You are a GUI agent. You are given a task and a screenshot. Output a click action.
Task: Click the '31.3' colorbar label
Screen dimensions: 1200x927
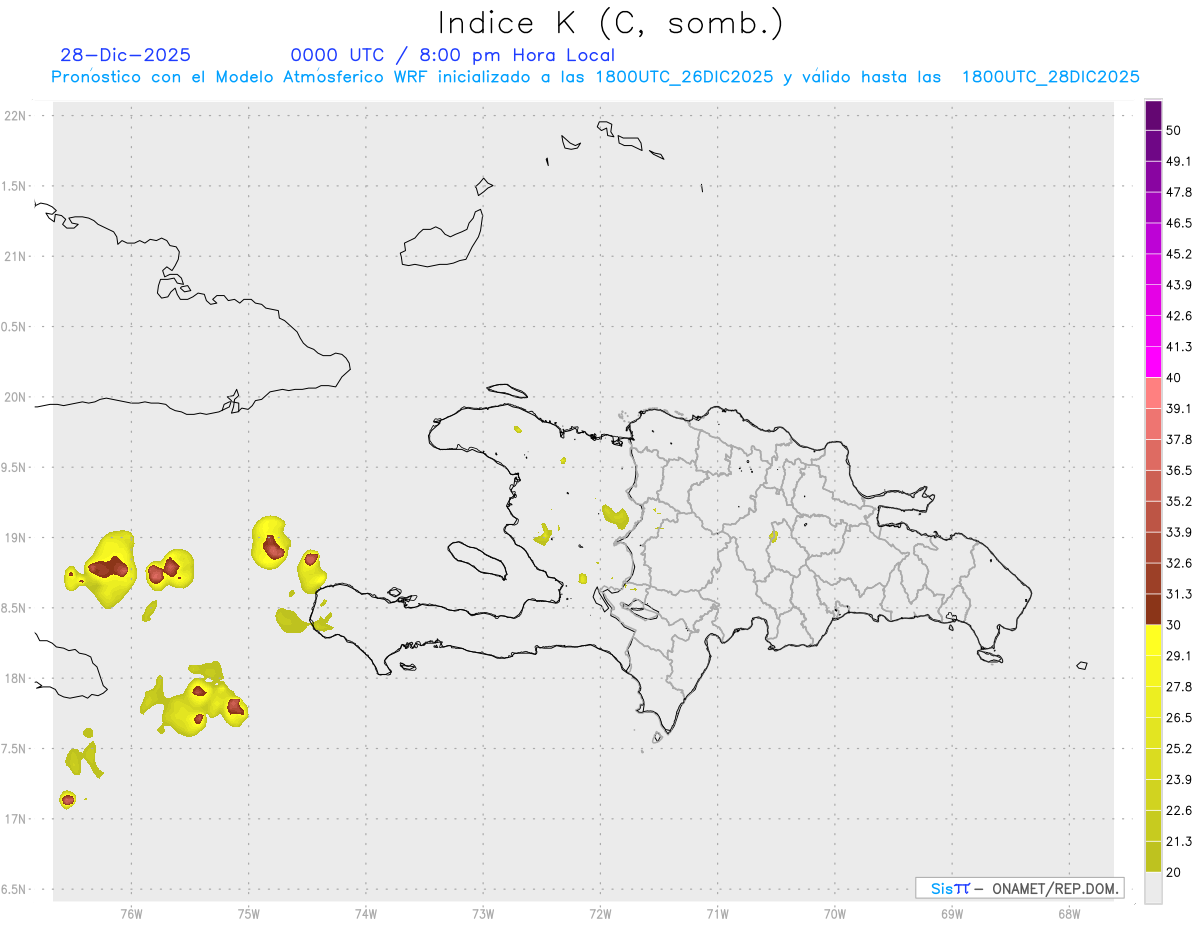tap(1179, 594)
